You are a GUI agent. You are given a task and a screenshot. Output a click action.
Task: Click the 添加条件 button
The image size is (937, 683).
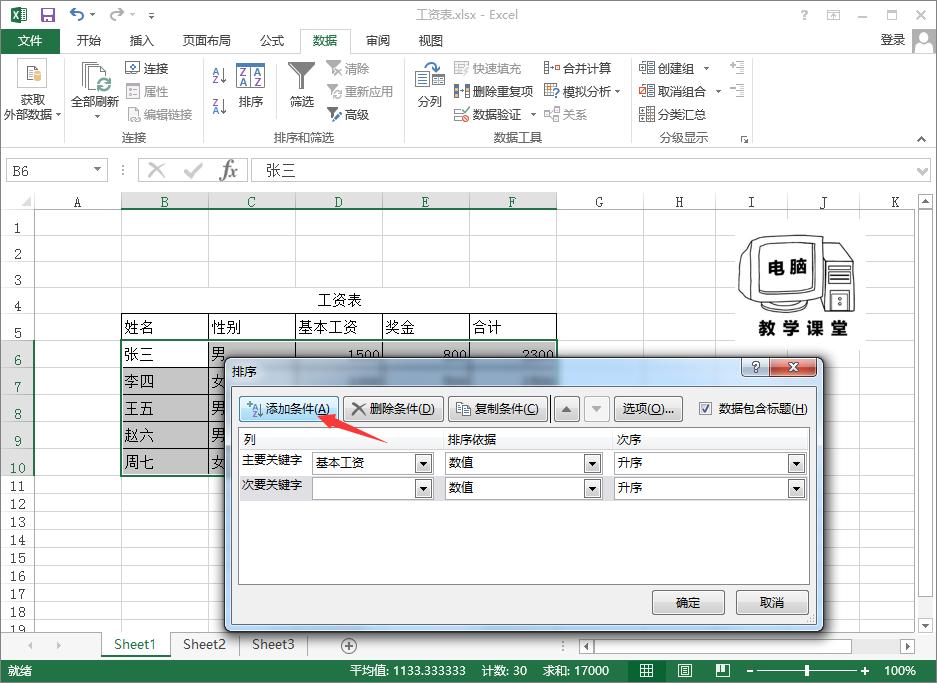click(290, 408)
